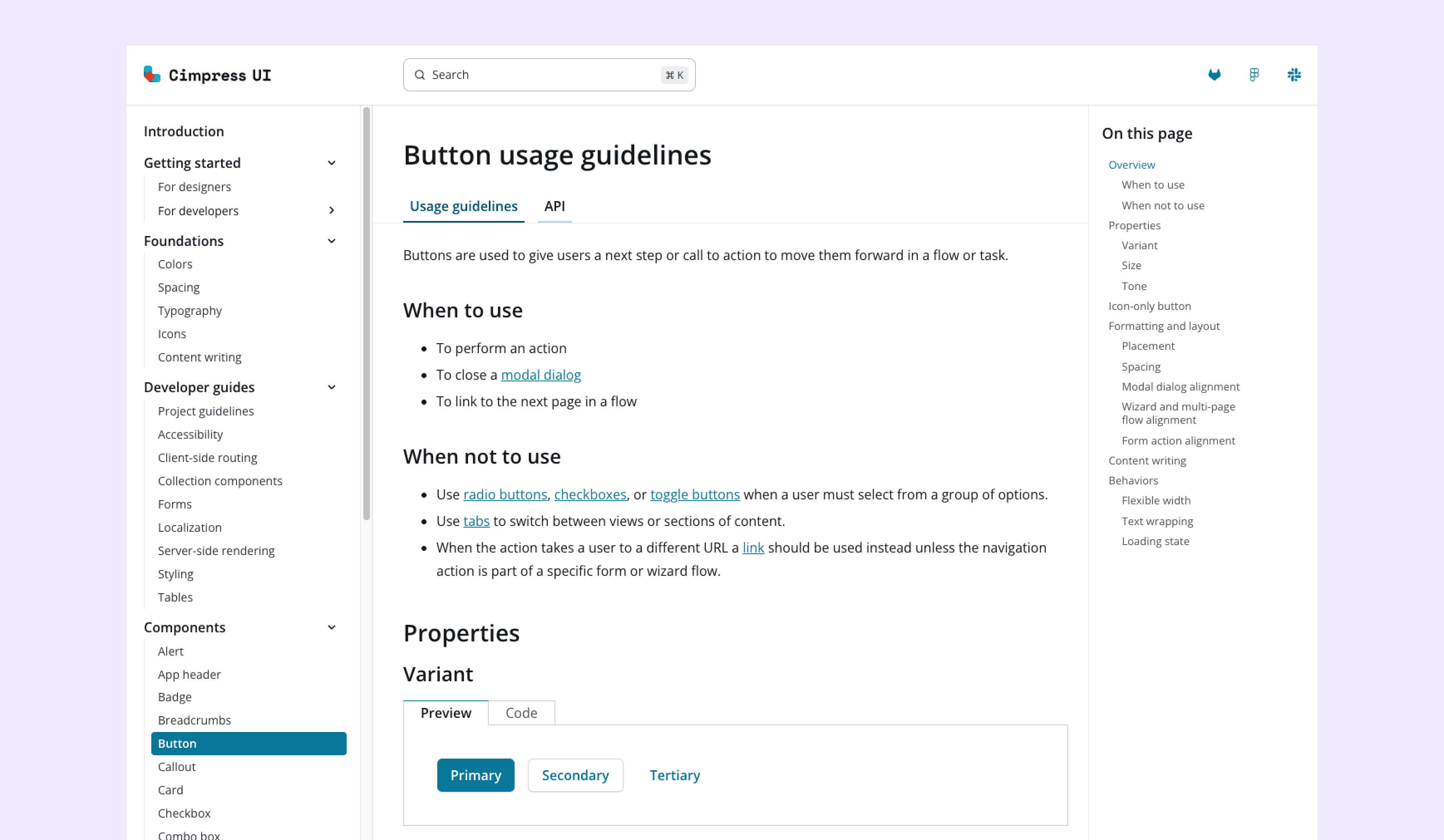Screen dimensions: 1444x840
Task: Open the GitLab icon link in header
Action: (1214, 75)
